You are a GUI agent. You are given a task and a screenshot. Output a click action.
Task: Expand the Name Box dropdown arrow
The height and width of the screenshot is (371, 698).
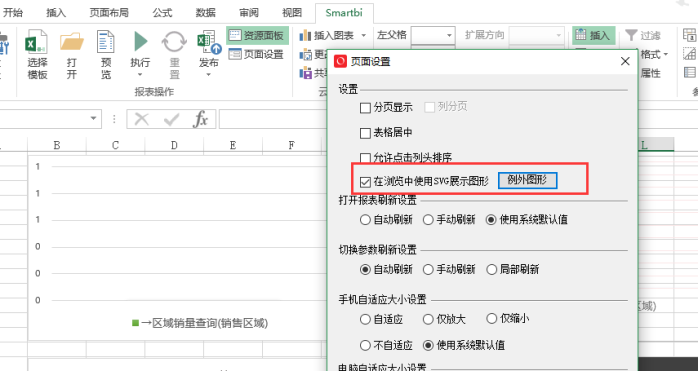point(93,118)
